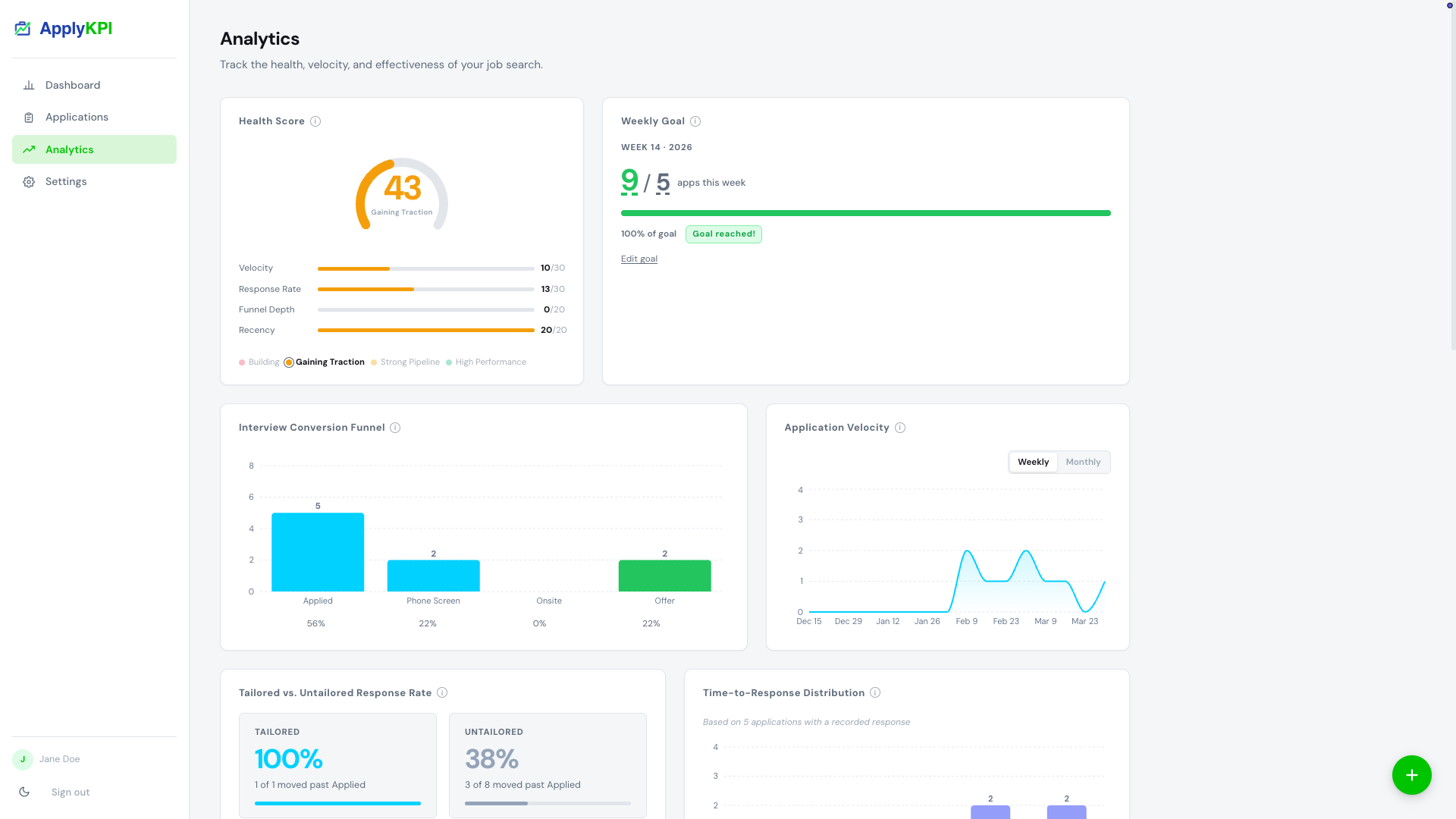Viewport: 1456px width, 819px height.
Task: Select the Weekly velocity toggle
Action: coord(1033,462)
